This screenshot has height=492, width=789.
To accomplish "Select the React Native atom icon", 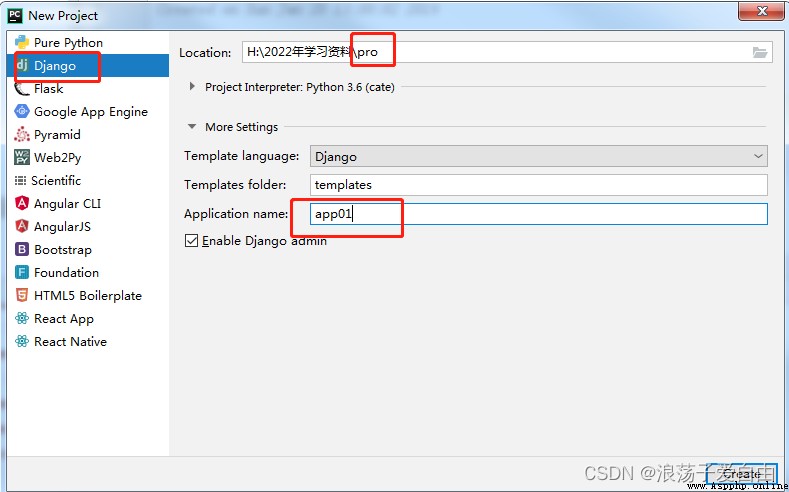I will pos(22,342).
